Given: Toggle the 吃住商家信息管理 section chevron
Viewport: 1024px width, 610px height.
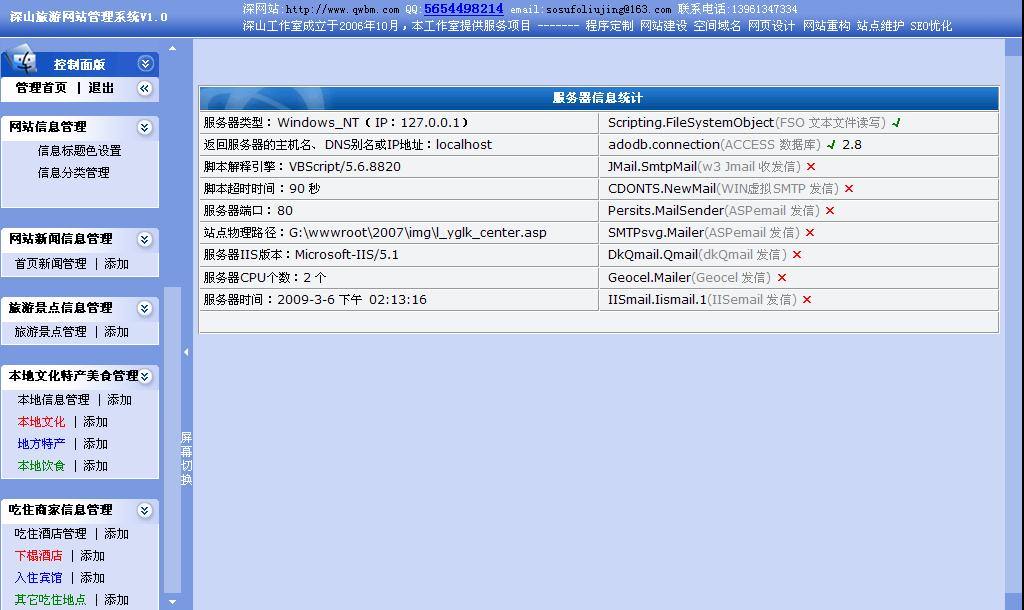Looking at the screenshot, I should pos(146,510).
